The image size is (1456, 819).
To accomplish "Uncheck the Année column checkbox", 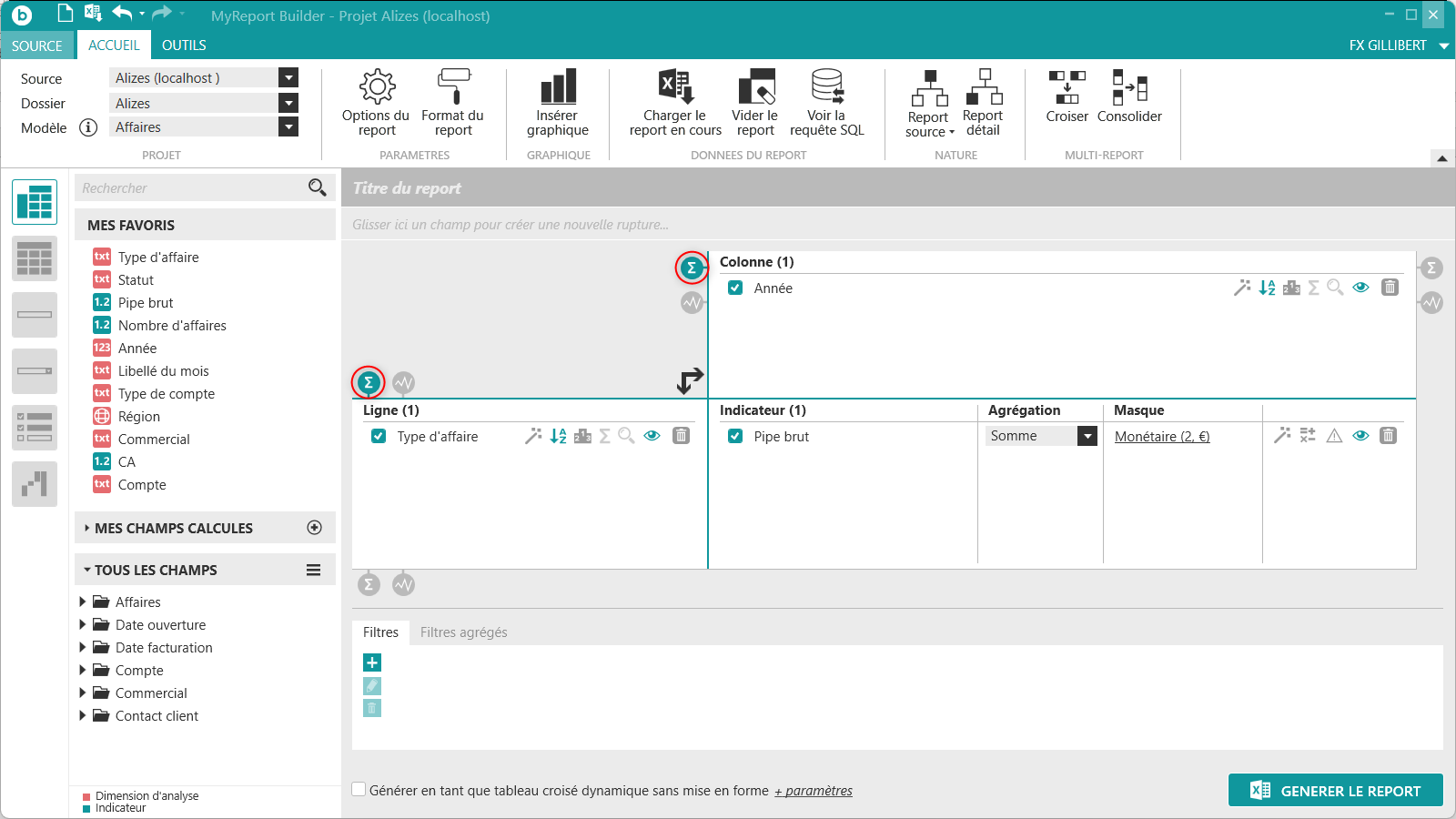I will point(735,288).
